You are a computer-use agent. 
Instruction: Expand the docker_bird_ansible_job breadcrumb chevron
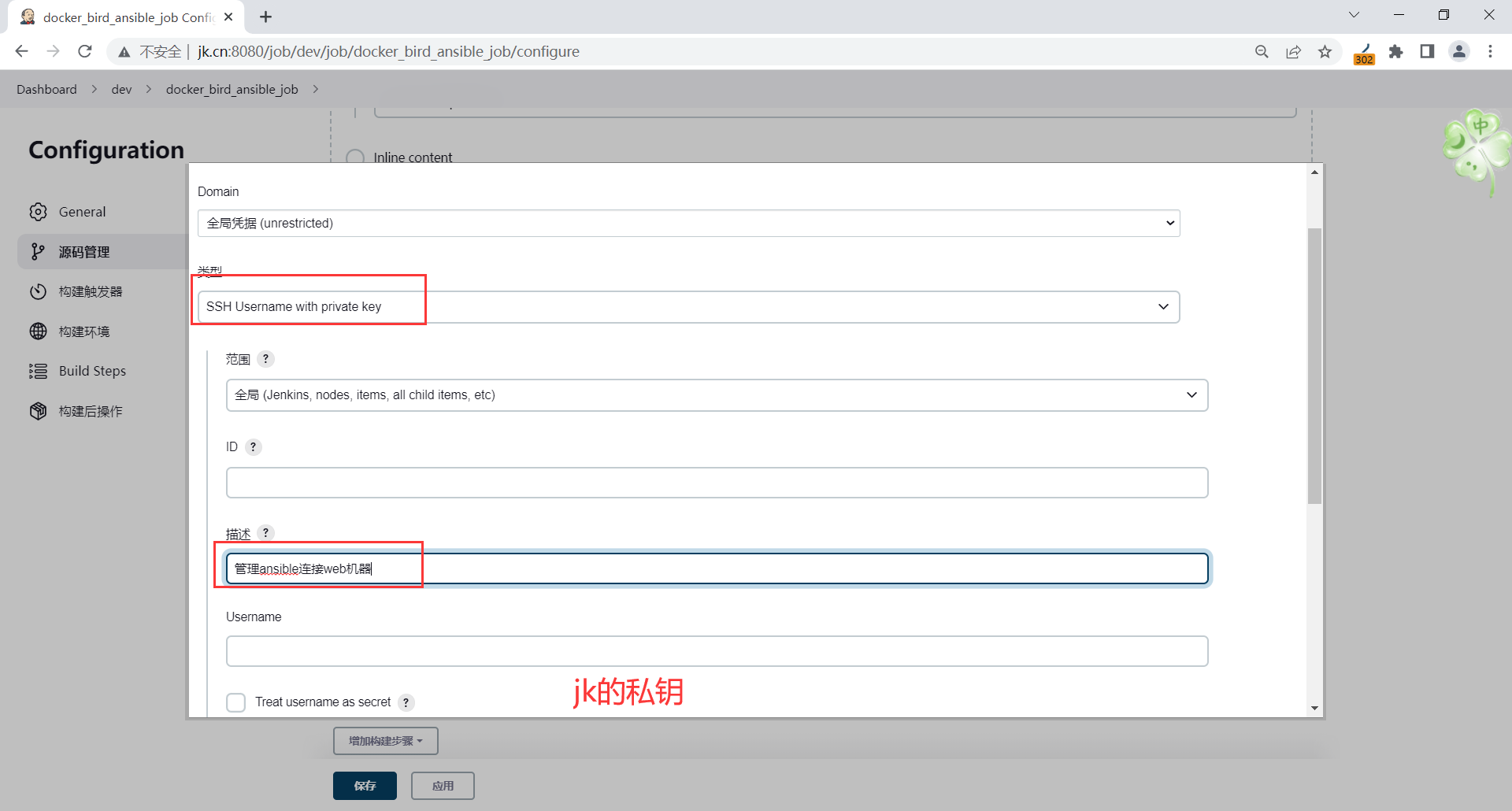[315, 89]
